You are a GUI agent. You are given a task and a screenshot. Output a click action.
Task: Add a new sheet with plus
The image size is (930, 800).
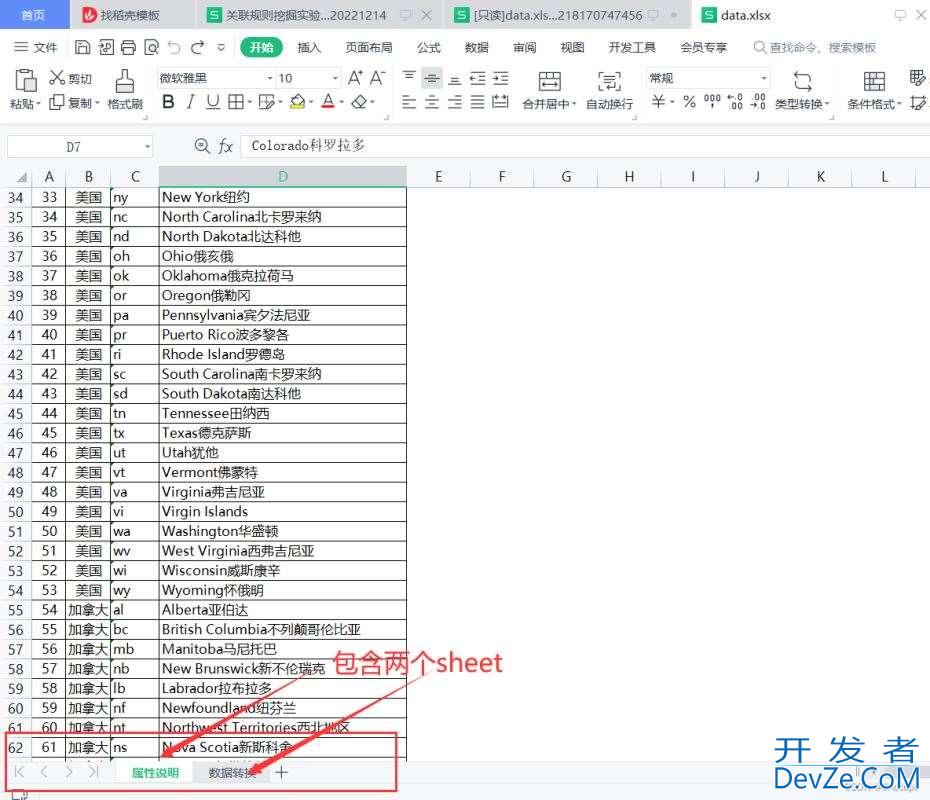pos(282,772)
